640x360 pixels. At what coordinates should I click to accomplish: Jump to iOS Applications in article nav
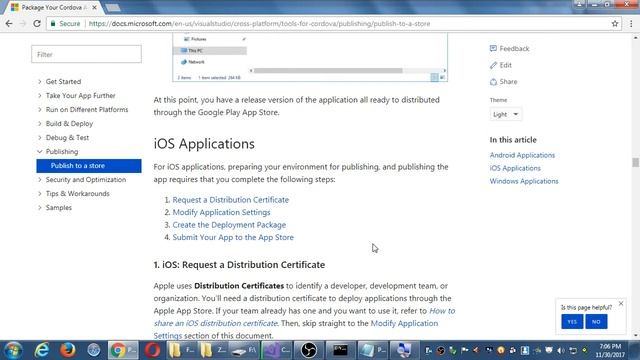515,168
